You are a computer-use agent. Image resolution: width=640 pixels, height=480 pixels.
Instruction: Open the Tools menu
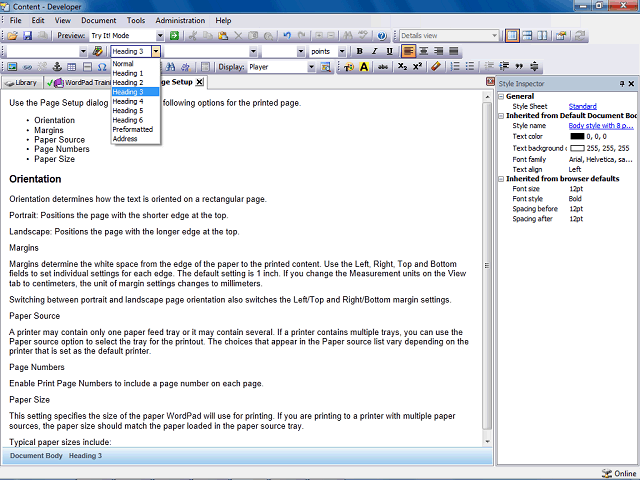click(x=136, y=20)
